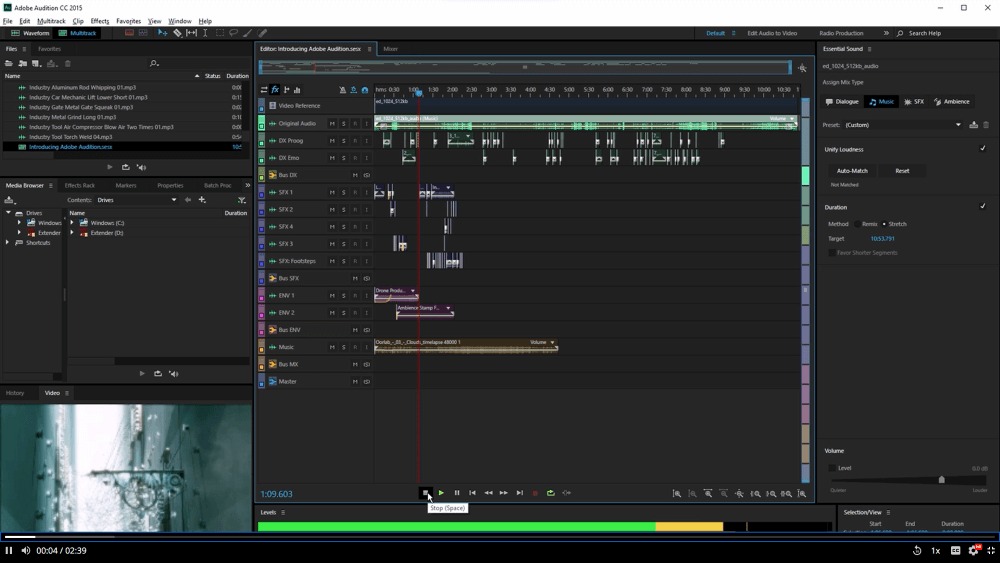The width and height of the screenshot is (1000, 563).
Task: Open workspace overflow chevrons menu
Action: tap(886, 33)
